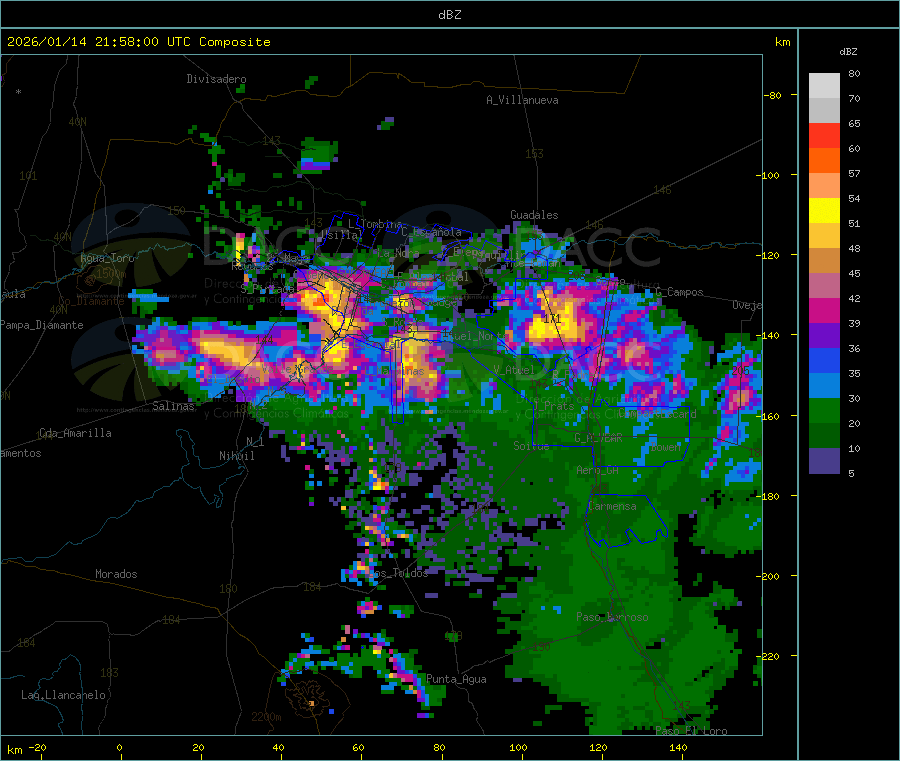
Task: Select the dark green 20 dBZ legend swatch
Action: tap(824, 436)
